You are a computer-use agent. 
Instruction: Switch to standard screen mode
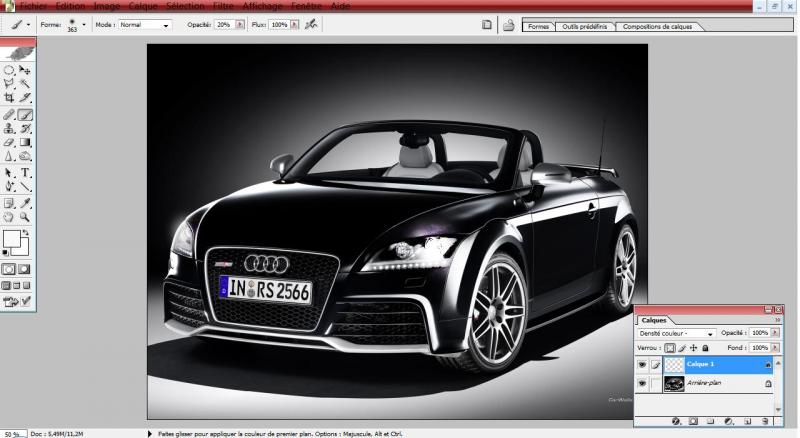click(6, 285)
